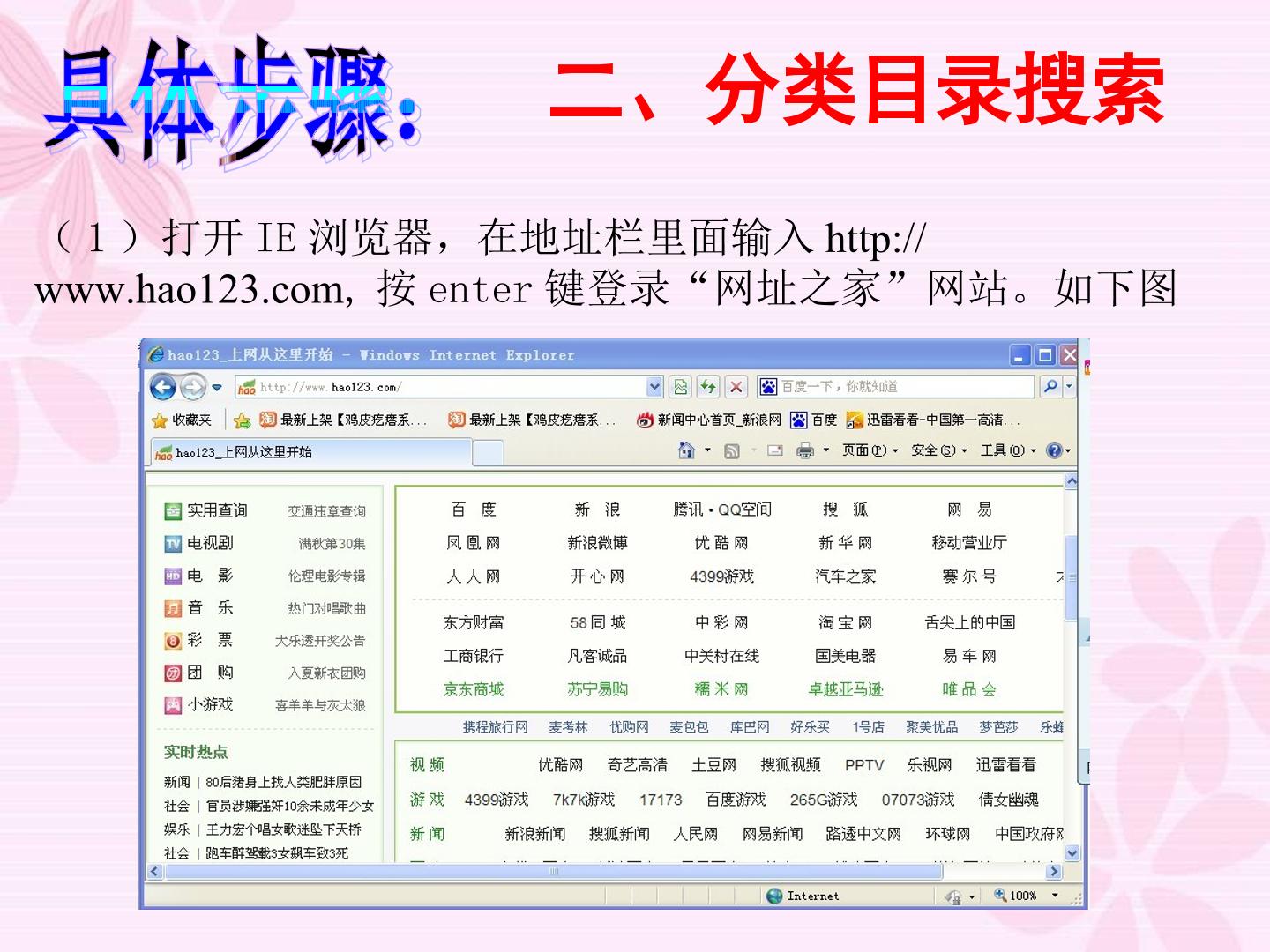The width and height of the screenshot is (1270, 952).
Task: Stop loading with the red X icon
Action: (736, 387)
